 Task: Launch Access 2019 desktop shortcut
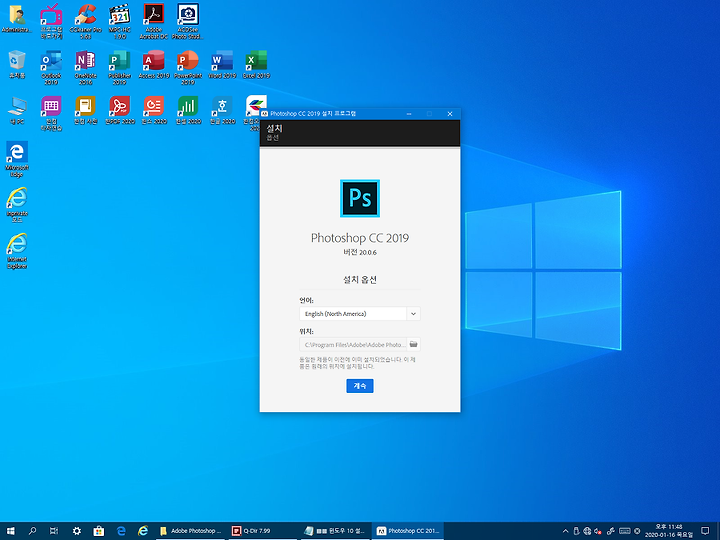click(154, 64)
